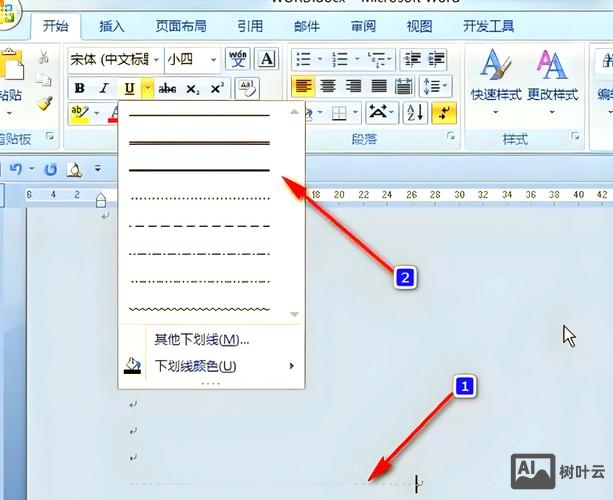This screenshot has width=613, height=500.
Task: Expand the Quick Access Toolbar customize arrow
Action: [98, 169]
